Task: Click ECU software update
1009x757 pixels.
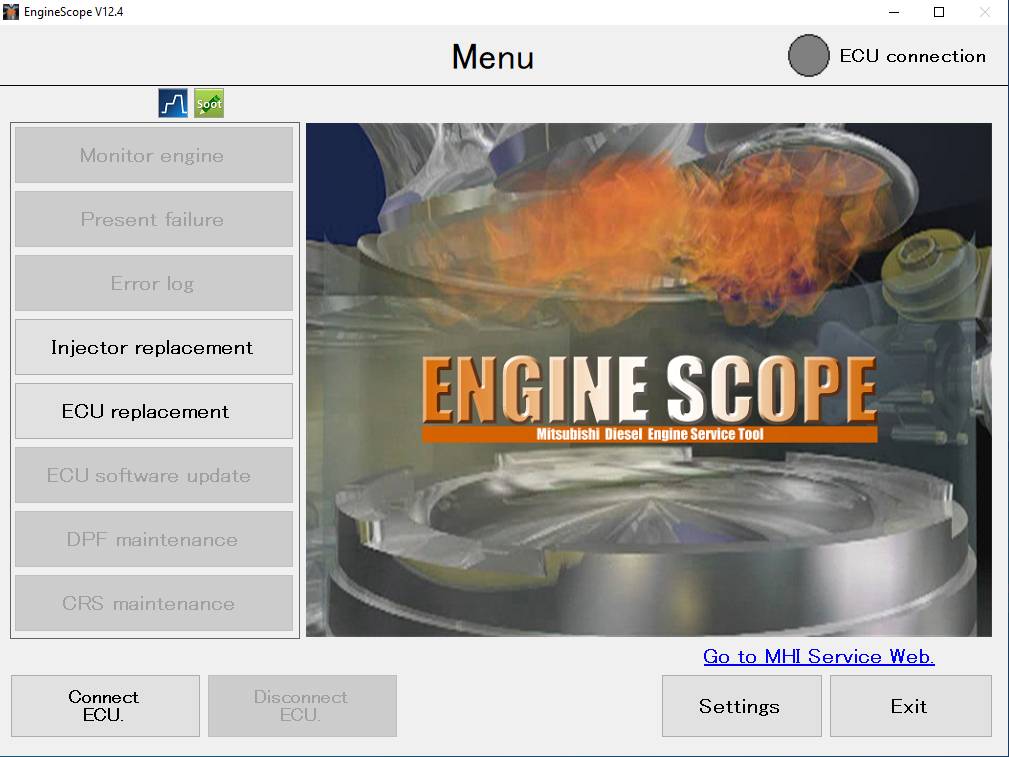Action: pos(153,475)
